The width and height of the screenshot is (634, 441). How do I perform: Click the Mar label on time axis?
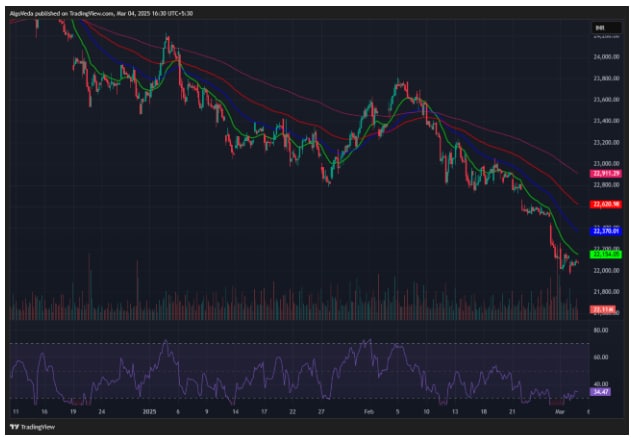pyautogui.click(x=560, y=412)
